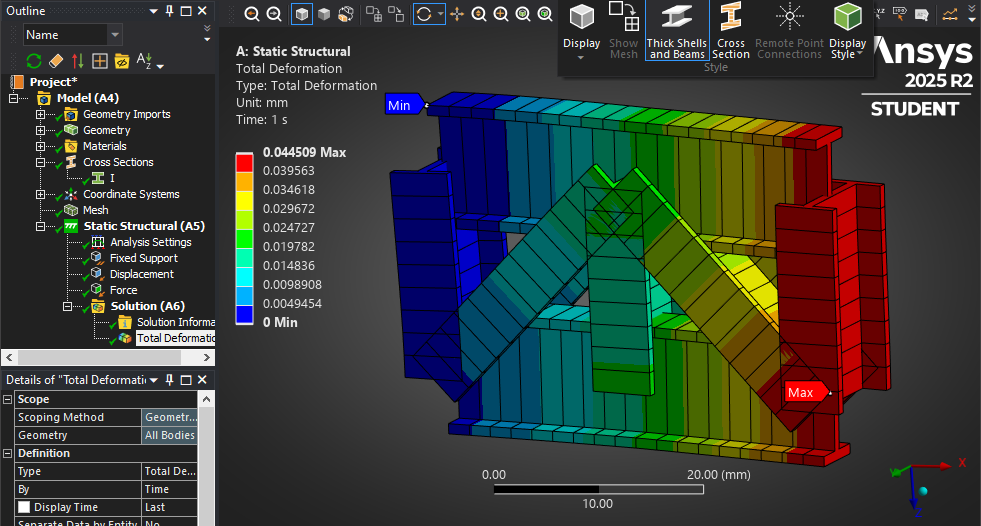Collapse the Scope section in Details

8,399
